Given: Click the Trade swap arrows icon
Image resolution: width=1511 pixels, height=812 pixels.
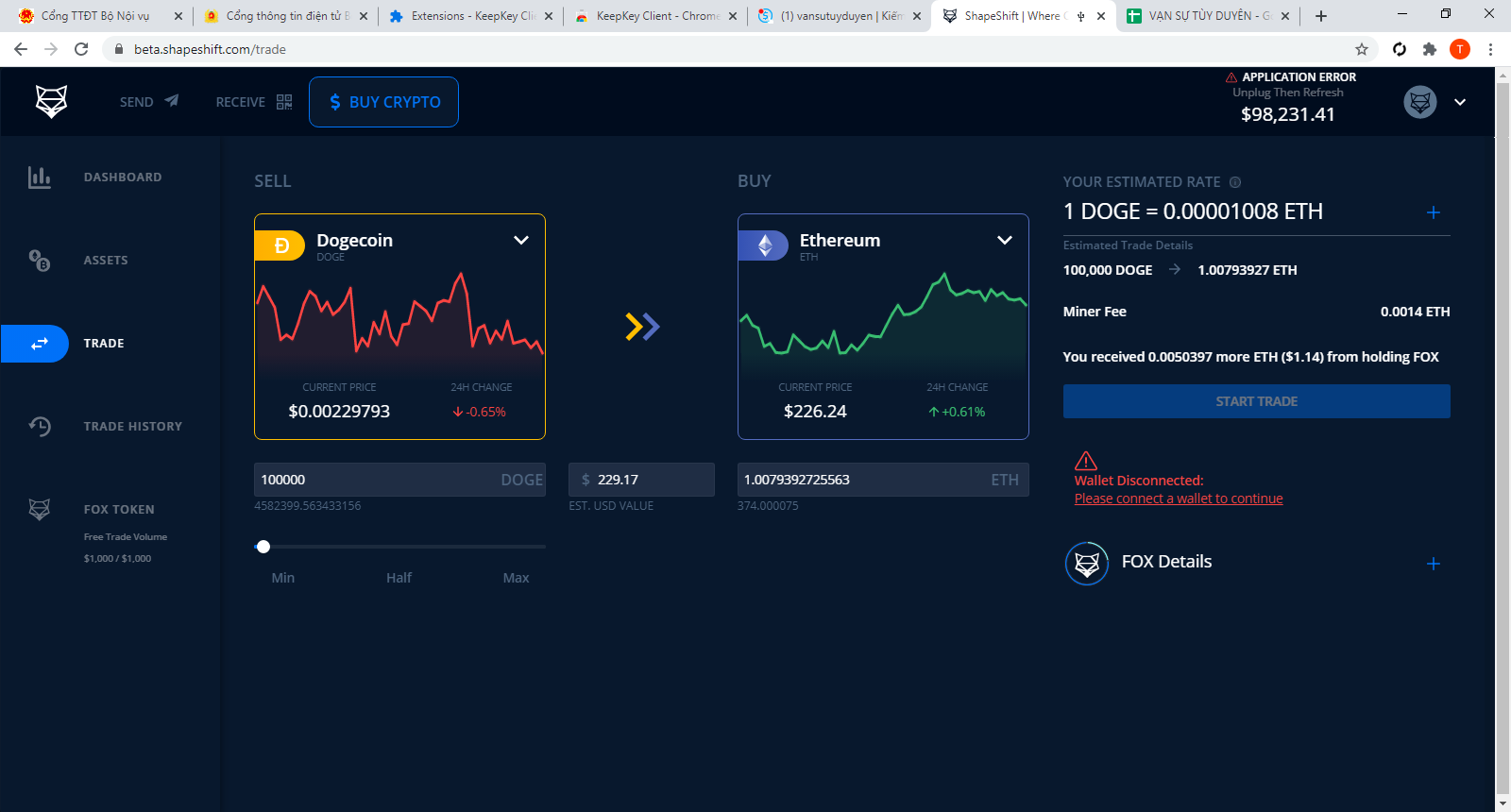Looking at the screenshot, I should tap(39, 344).
